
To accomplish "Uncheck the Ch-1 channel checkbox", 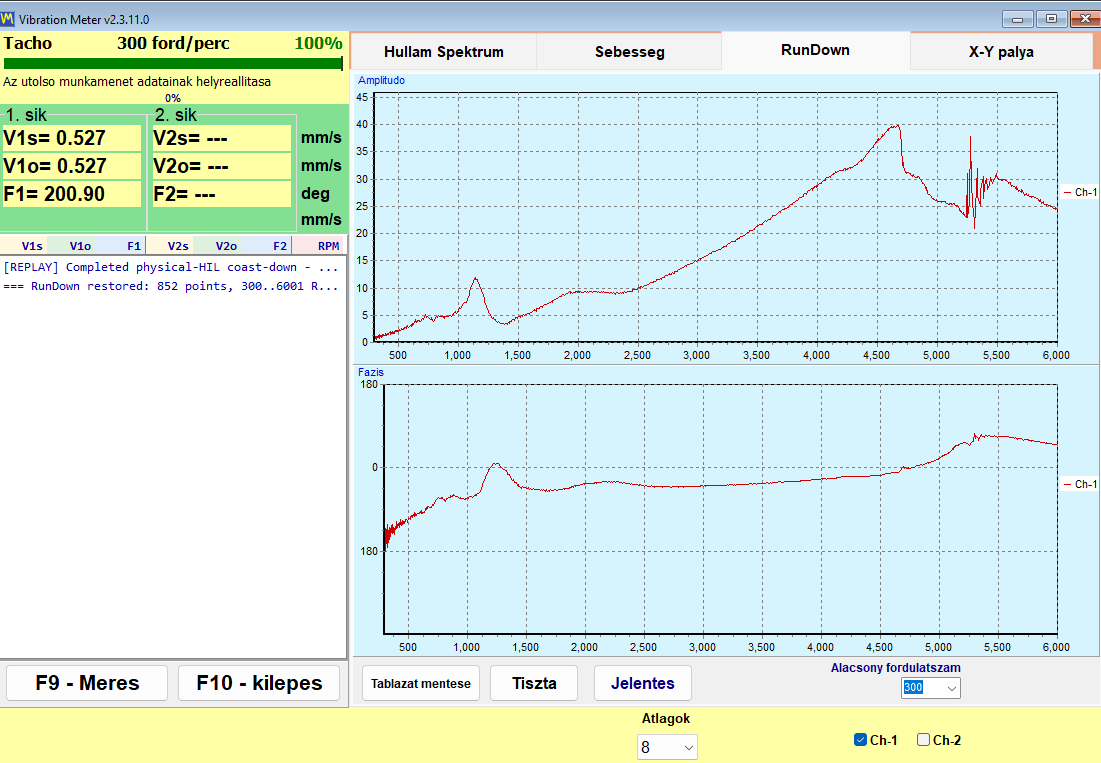I will click(x=860, y=739).
